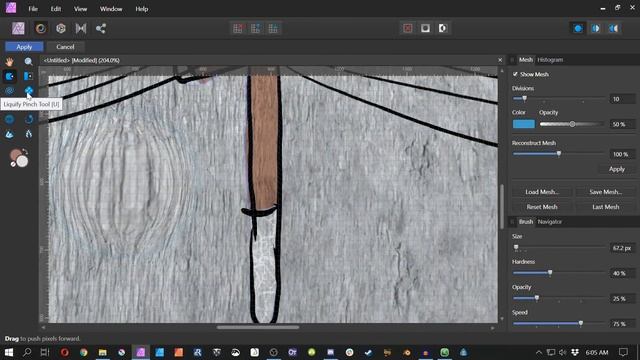
Task: Click the Invert Mask icon
Action: (443, 28)
